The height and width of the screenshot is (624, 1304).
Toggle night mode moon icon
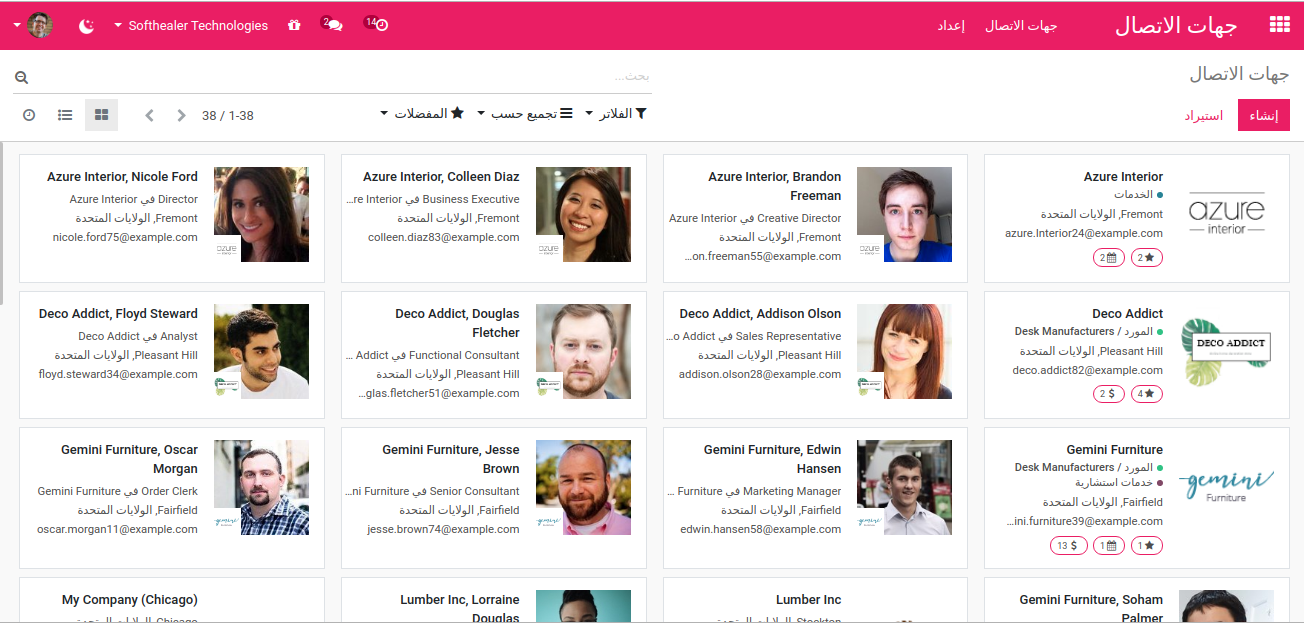87,26
